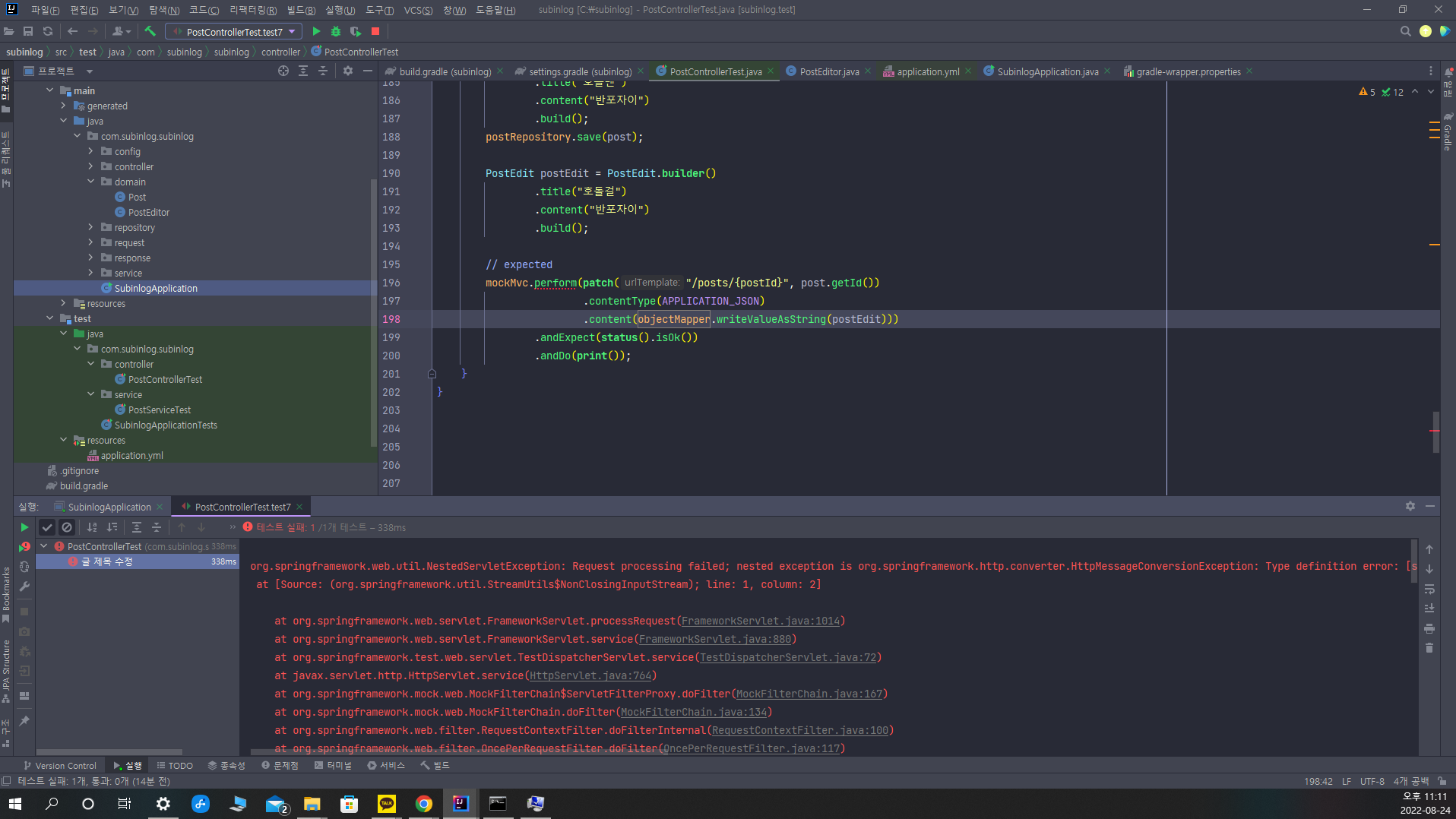Open Project view mode dropdown

click(90, 71)
